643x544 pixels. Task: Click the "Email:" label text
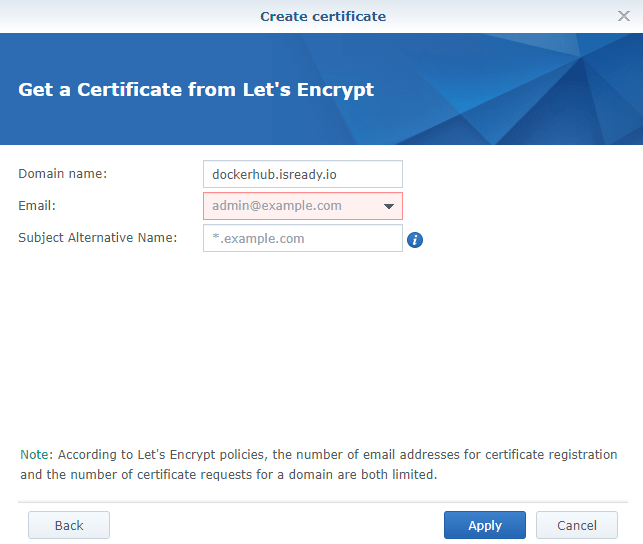click(x=37, y=205)
